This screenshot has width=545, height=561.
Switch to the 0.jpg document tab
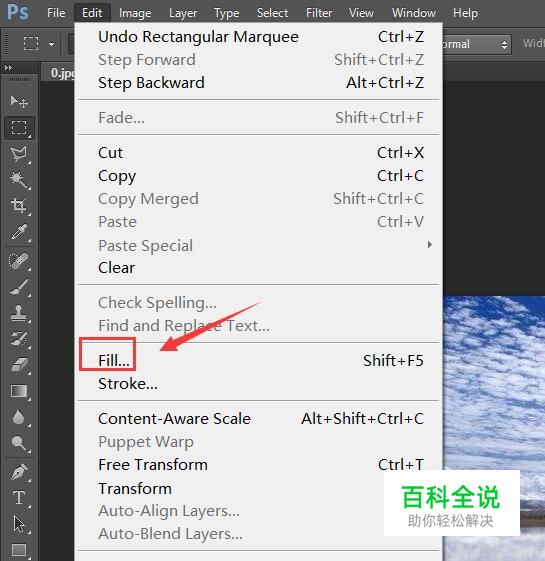[x=59, y=73]
